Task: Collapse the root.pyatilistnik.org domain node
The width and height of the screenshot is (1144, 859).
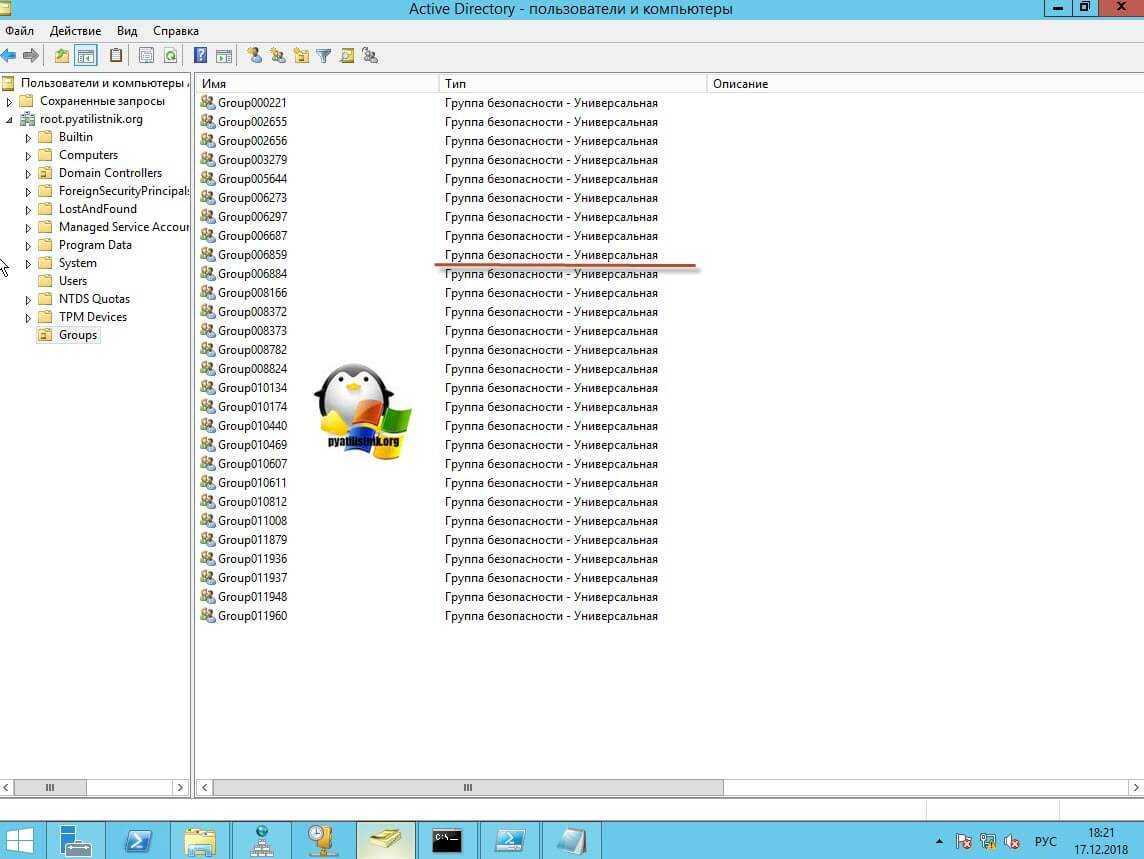Action: point(10,120)
